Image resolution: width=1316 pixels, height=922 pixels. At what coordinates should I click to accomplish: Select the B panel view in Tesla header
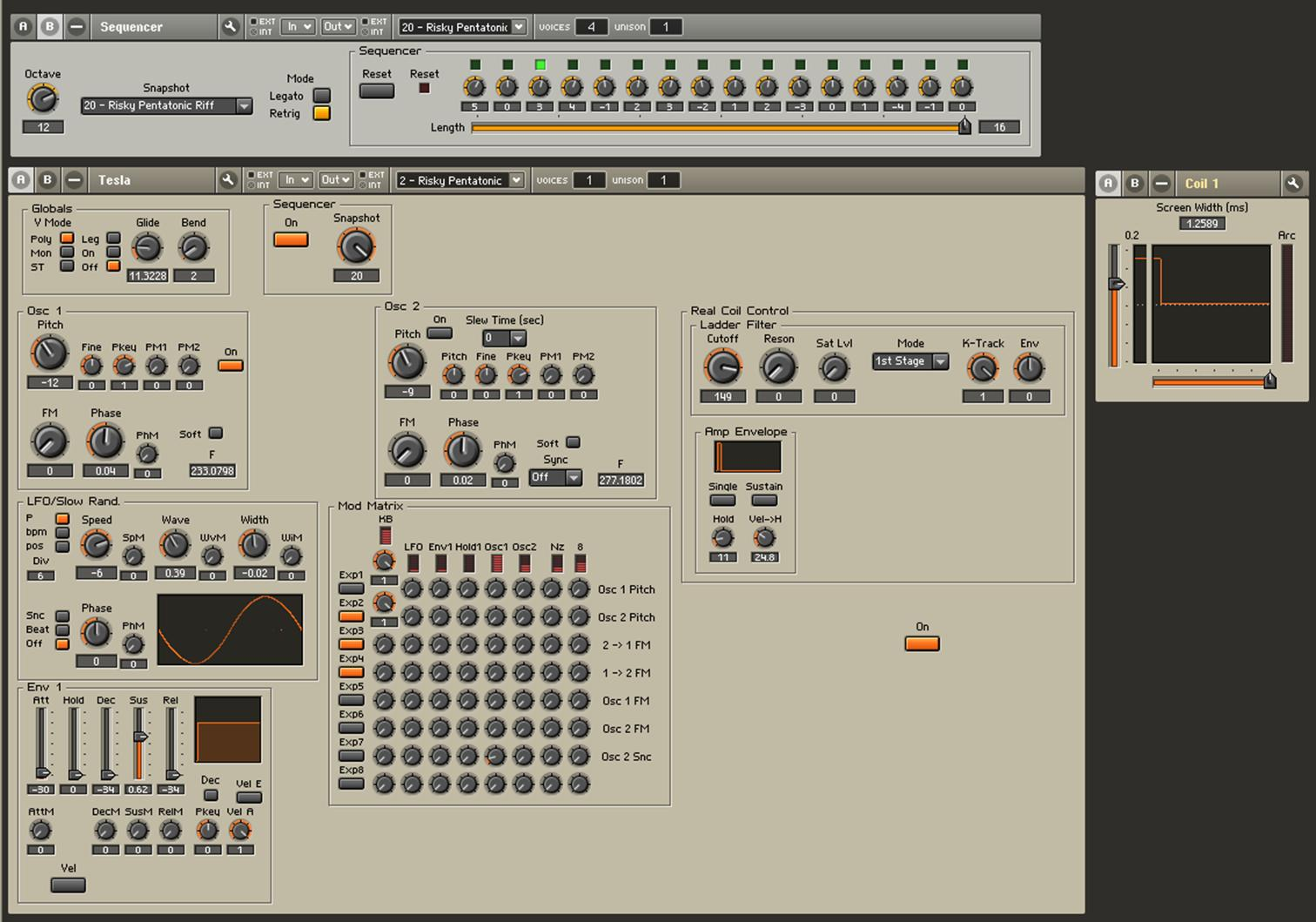pyautogui.click(x=48, y=180)
